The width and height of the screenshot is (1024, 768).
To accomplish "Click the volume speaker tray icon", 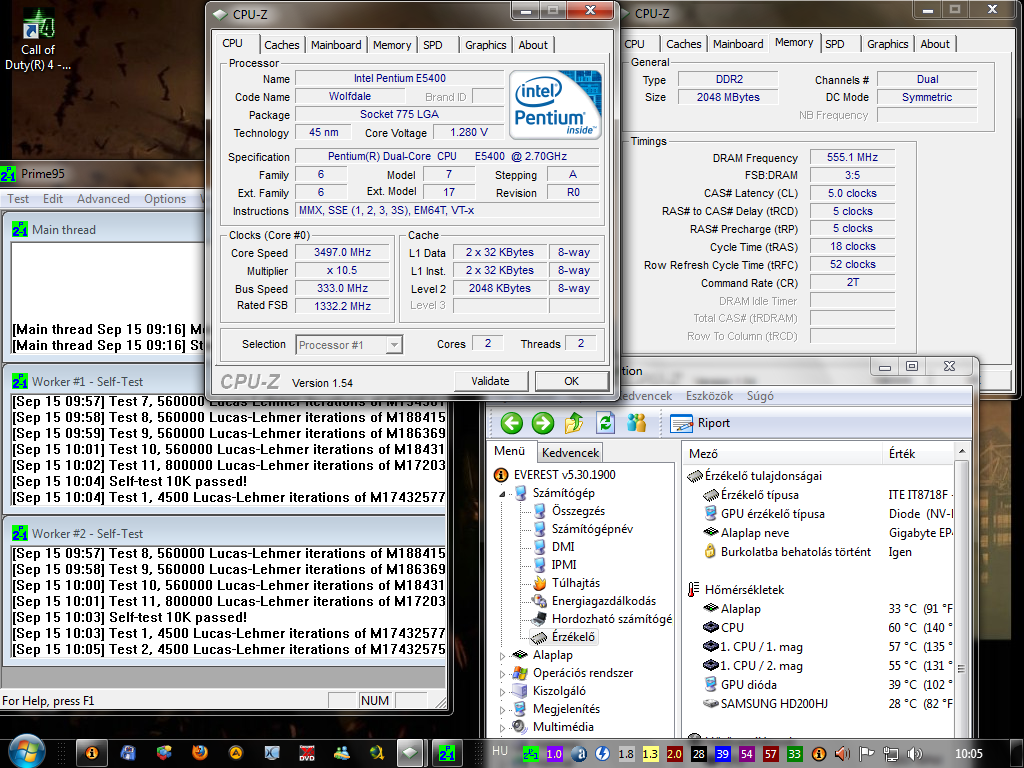I will pyautogui.click(x=914, y=754).
